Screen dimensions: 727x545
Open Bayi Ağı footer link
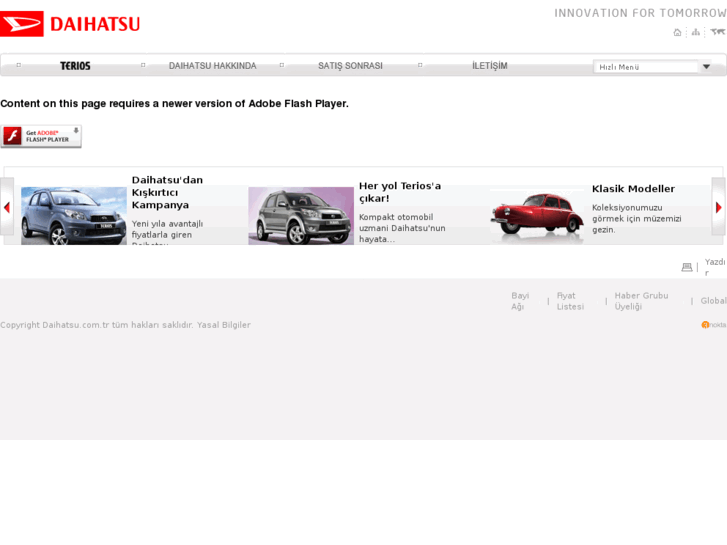520,301
